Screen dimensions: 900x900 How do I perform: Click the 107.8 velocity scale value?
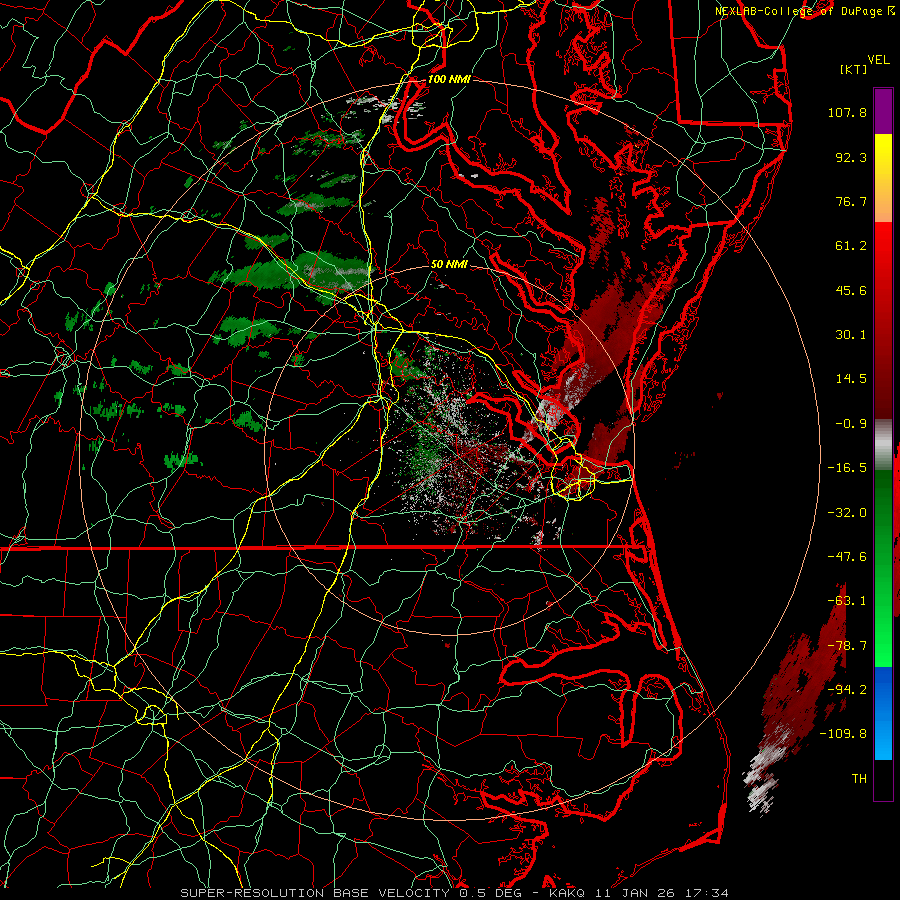847,112
